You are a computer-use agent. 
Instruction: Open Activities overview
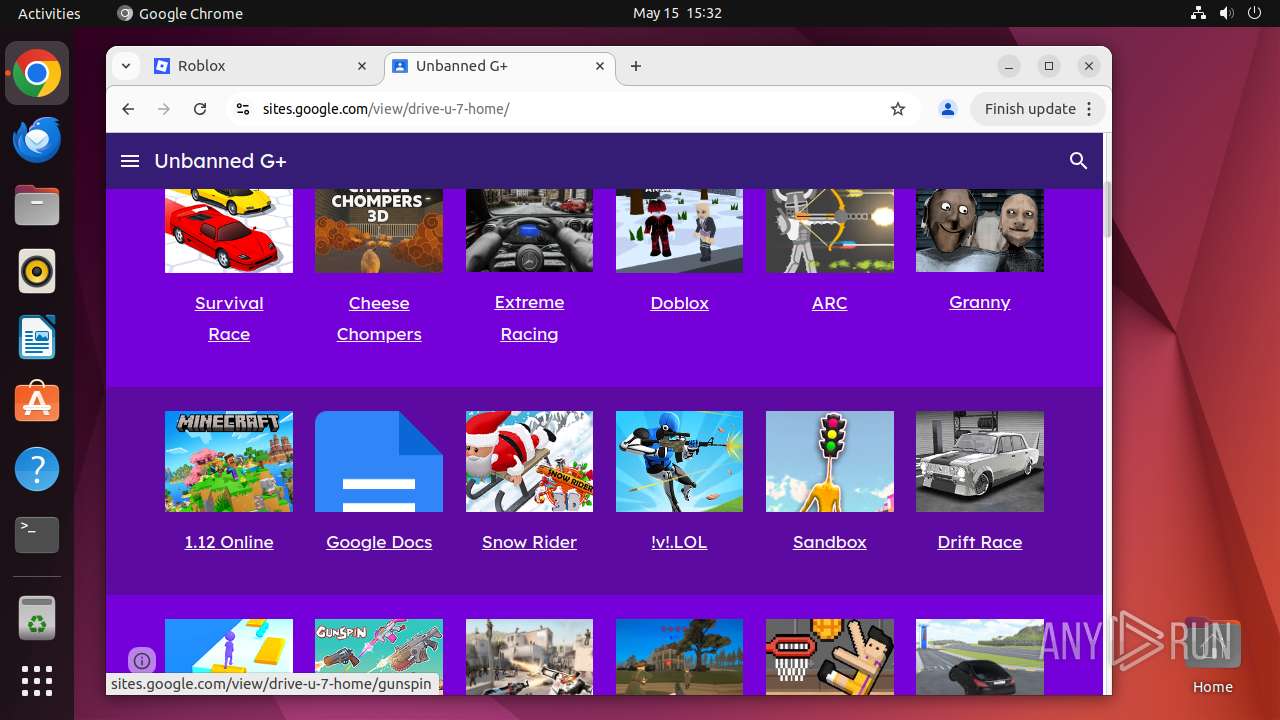(49, 13)
